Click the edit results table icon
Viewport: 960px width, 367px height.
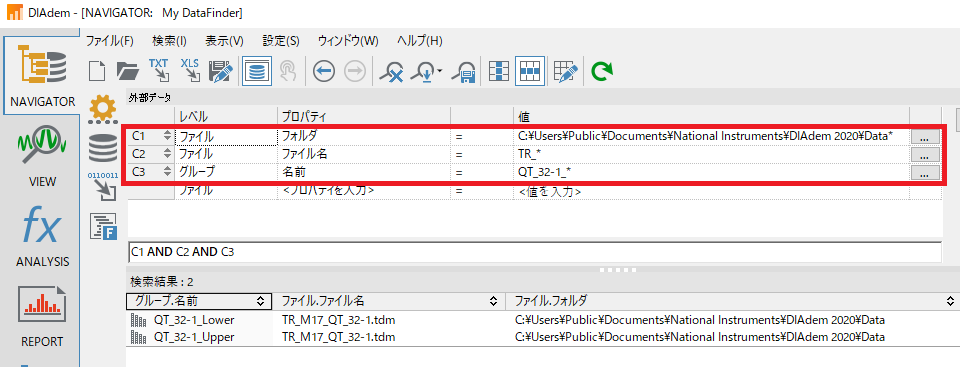566,72
